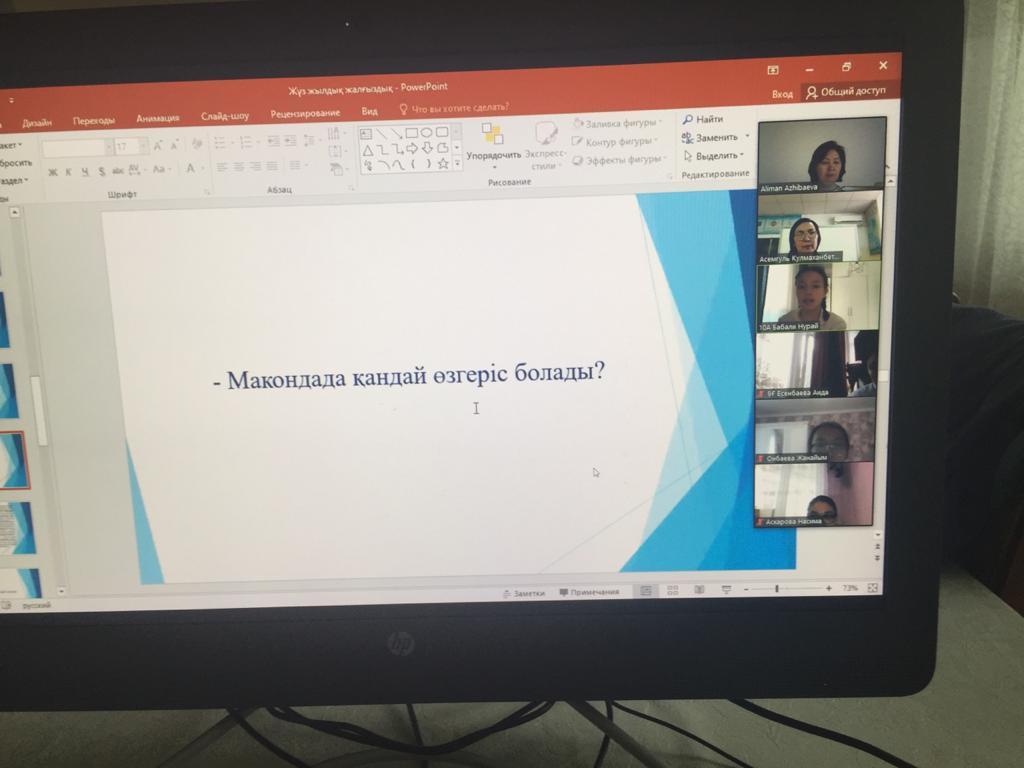Toggle Заметки notes pane
The image size is (1024, 768).
pos(523,593)
